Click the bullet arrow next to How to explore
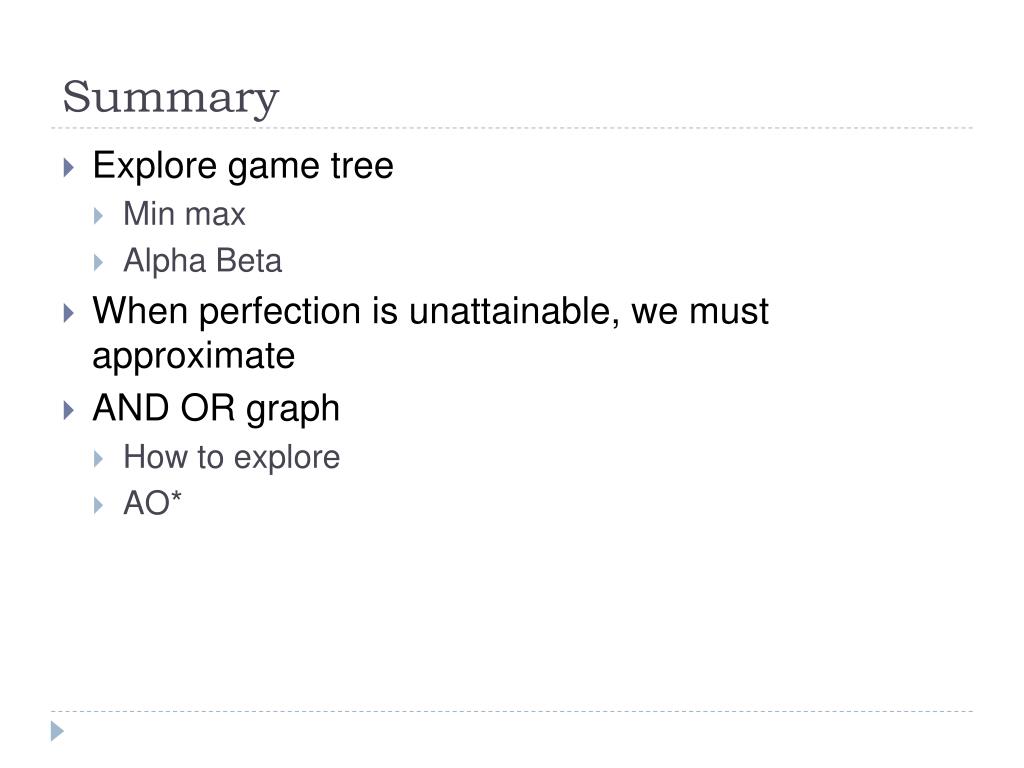Viewport: 1024px width, 768px height. pyautogui.click(x=99, y=459)
